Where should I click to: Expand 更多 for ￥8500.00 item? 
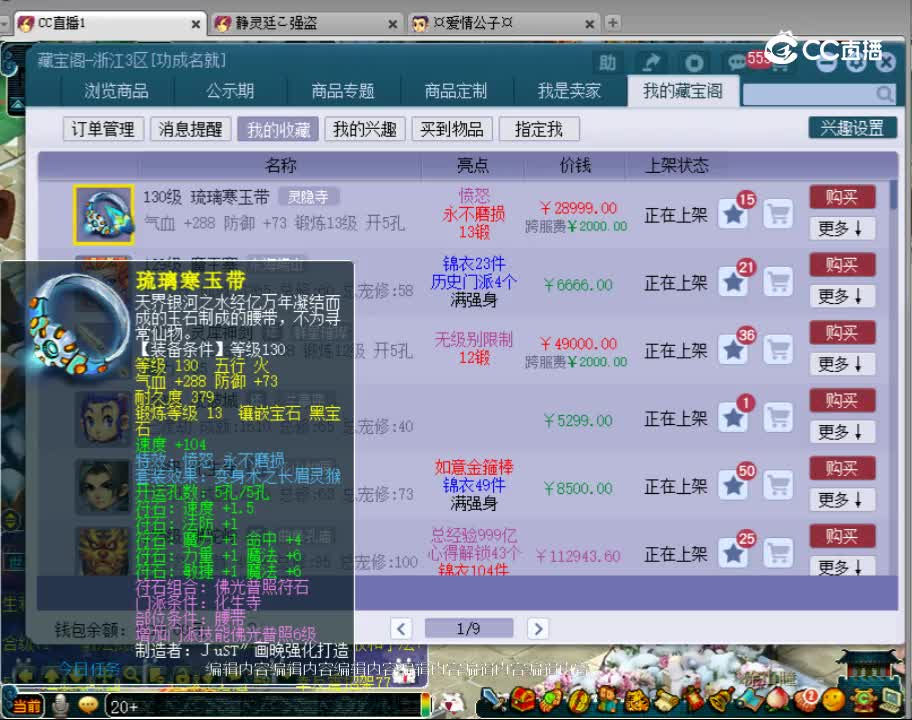click(842, 500)
